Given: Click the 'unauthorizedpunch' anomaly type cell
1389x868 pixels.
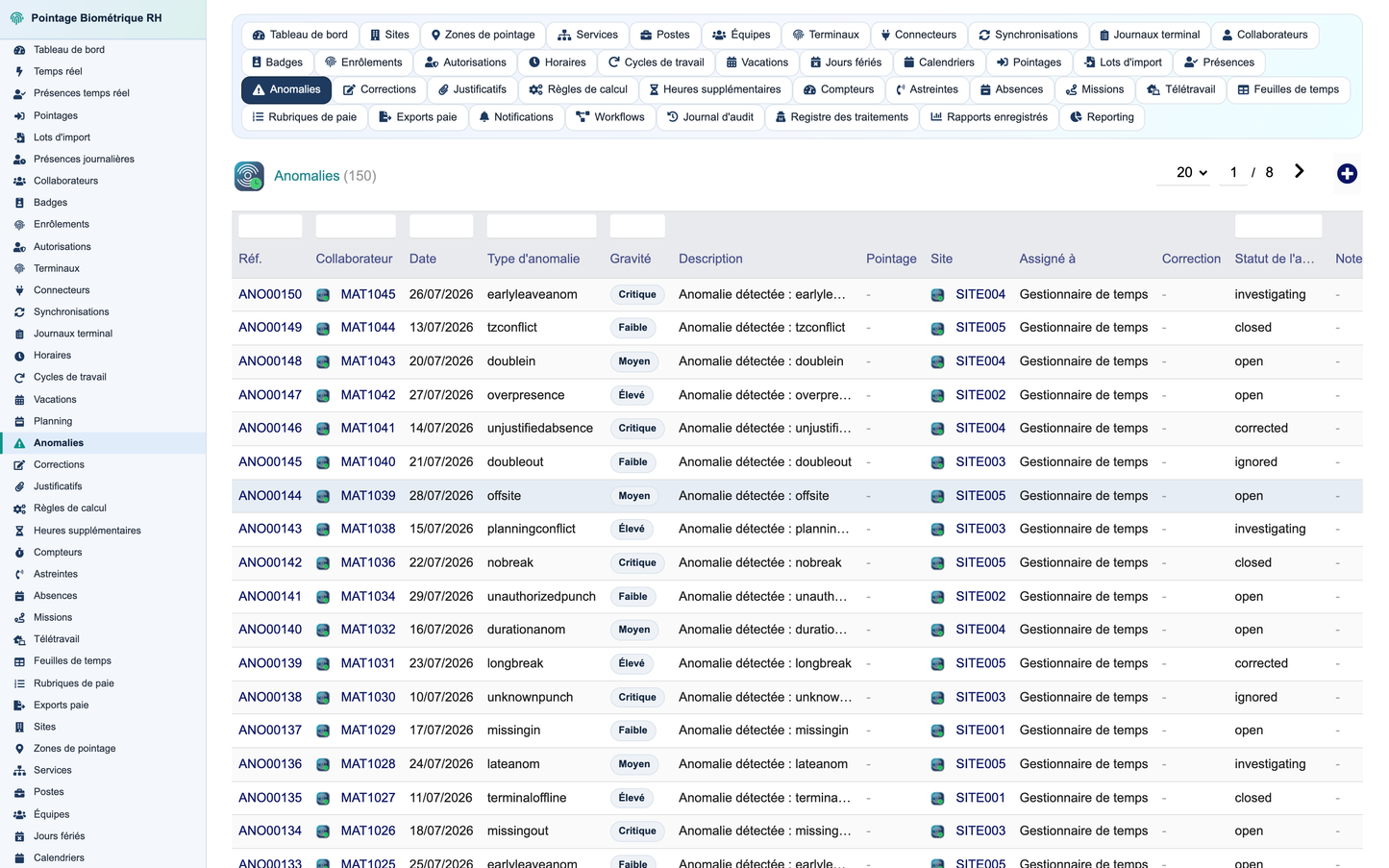Looking at the screenshot, I should [x=541, y=596].
